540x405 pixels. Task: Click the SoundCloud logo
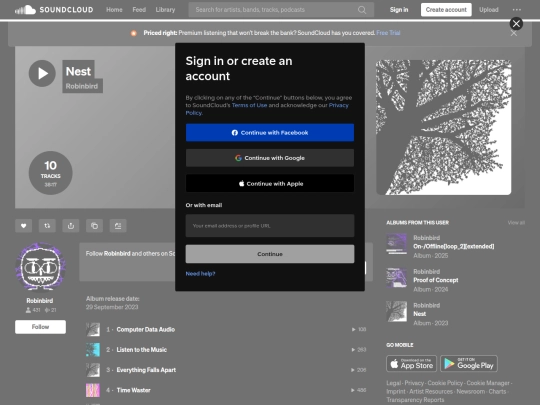54,10
